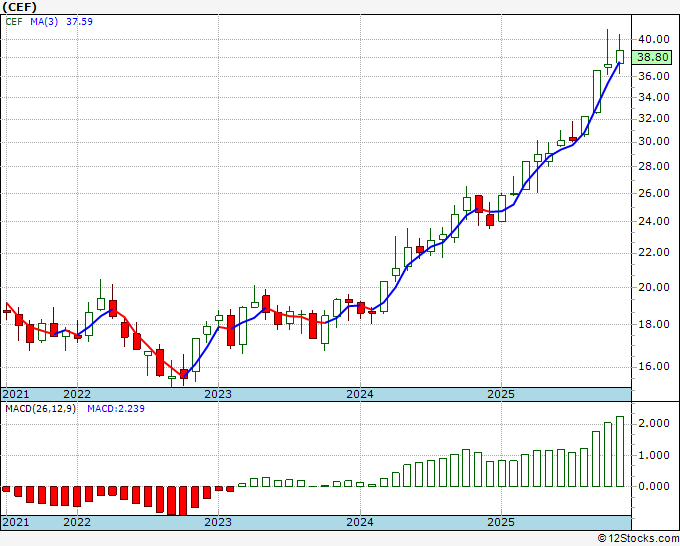Screen dimensions: 680x546
Task: Click the 38.80 current price label
Action: coord(654,57)
